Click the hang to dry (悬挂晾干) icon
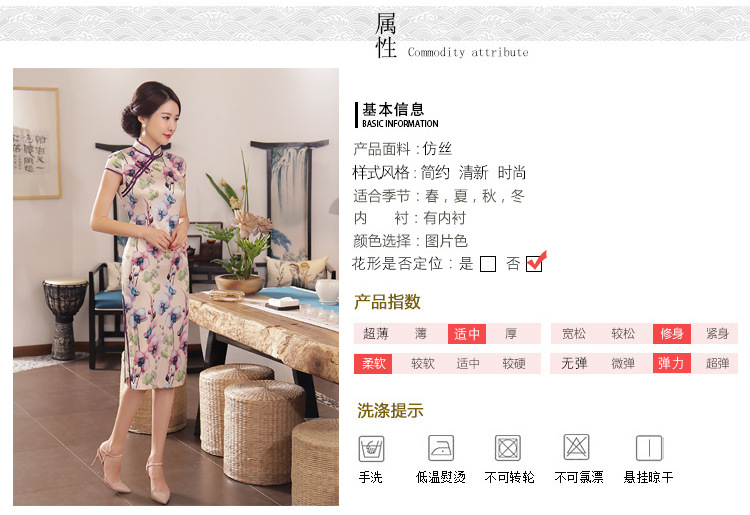Image resolution: width=750 pixels, height=515 pixels. (x=649, y=448)
